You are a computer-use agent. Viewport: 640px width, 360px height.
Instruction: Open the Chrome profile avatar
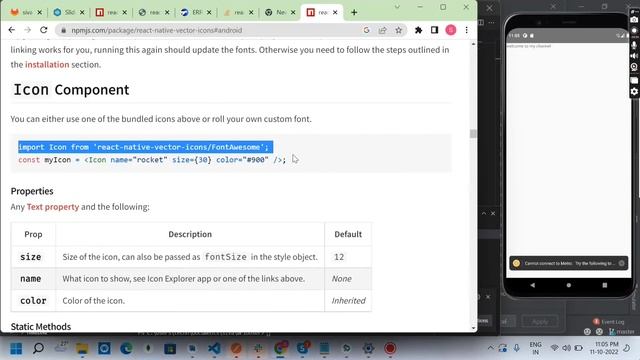(x=451, y=30)
